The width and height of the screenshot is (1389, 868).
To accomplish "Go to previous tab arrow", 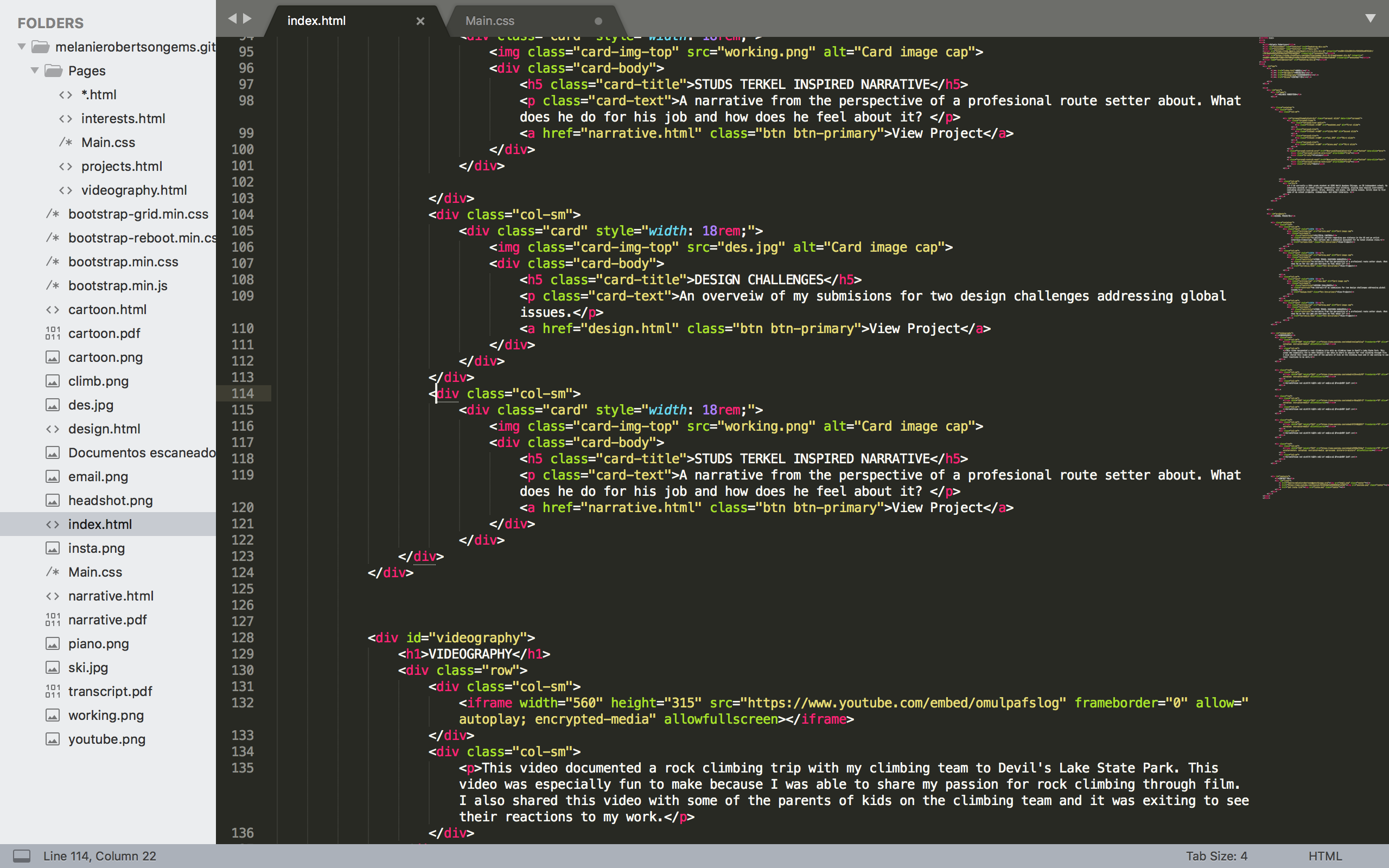I will point(232,18).
